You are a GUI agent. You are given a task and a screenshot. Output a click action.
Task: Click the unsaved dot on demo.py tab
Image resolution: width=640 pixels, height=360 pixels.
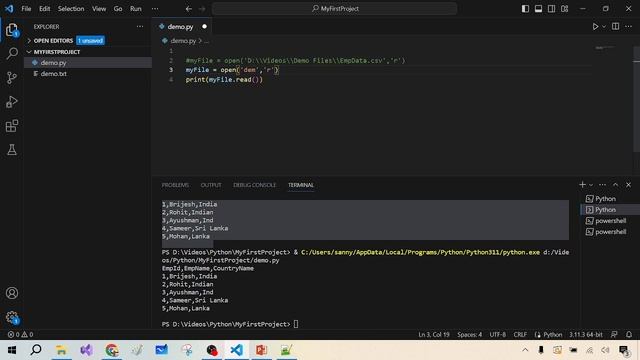click(x=204, y=27)
